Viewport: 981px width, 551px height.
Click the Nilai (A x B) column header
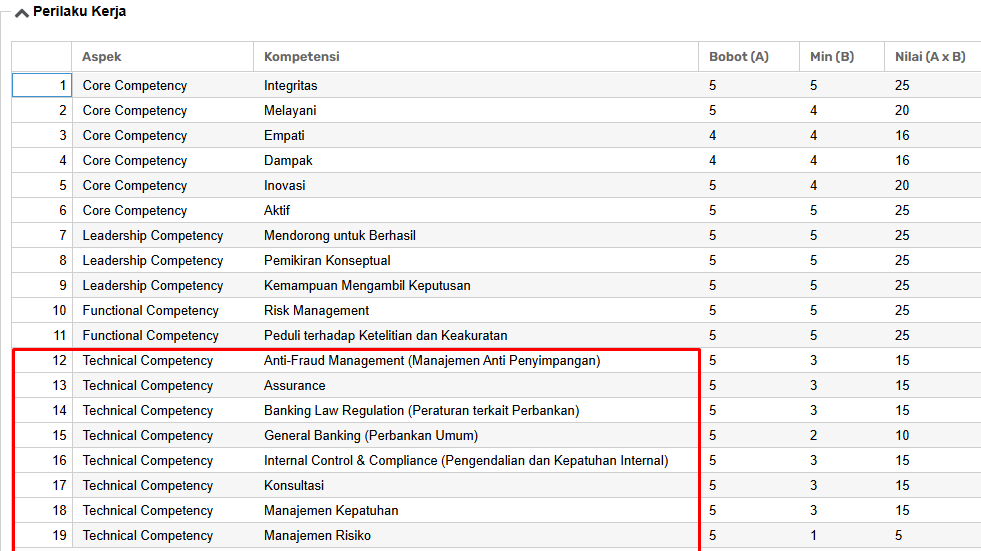[x=932, y=56]
